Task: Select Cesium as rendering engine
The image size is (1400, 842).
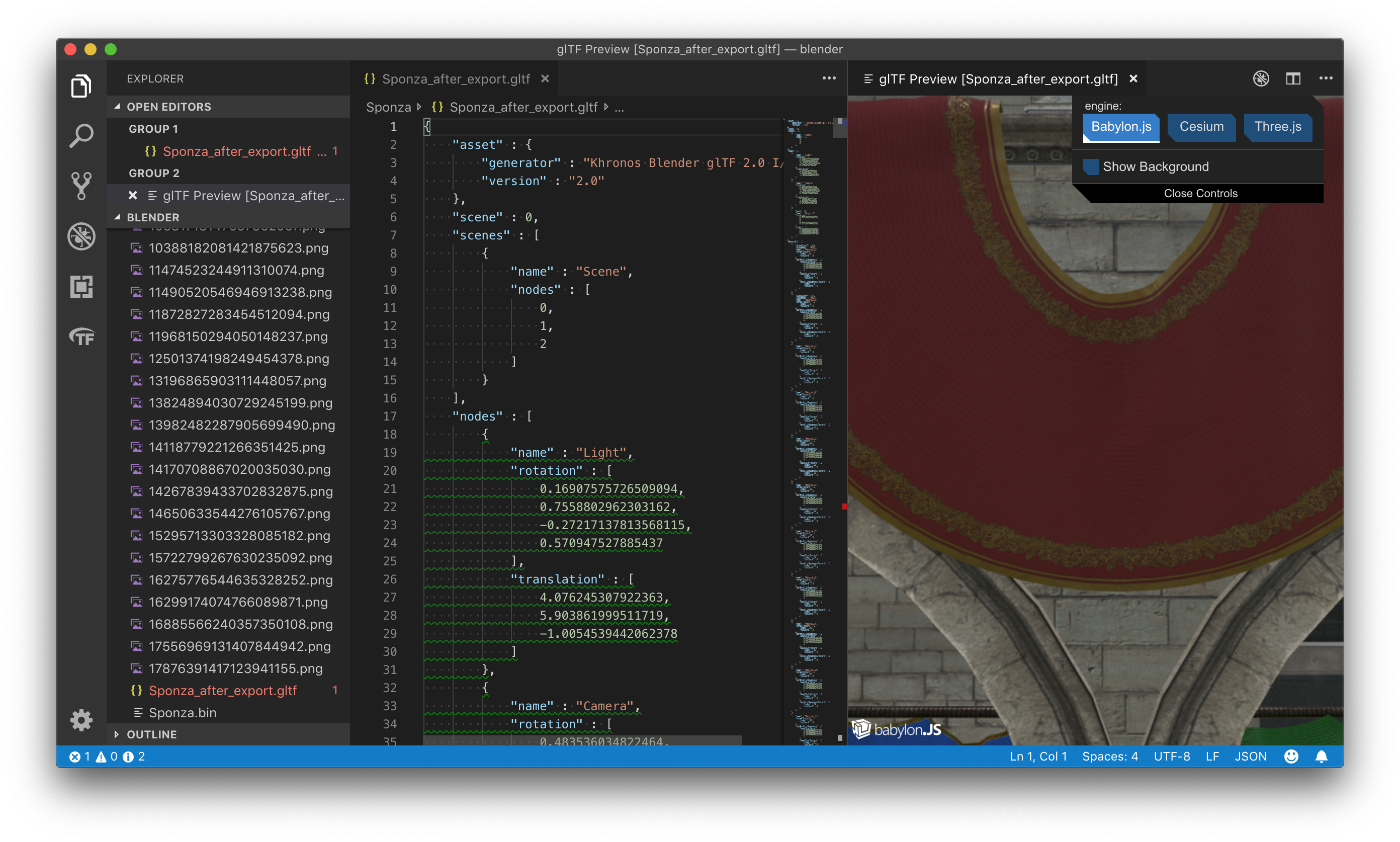Action: pyautogui.click(x=1201, y=127)
